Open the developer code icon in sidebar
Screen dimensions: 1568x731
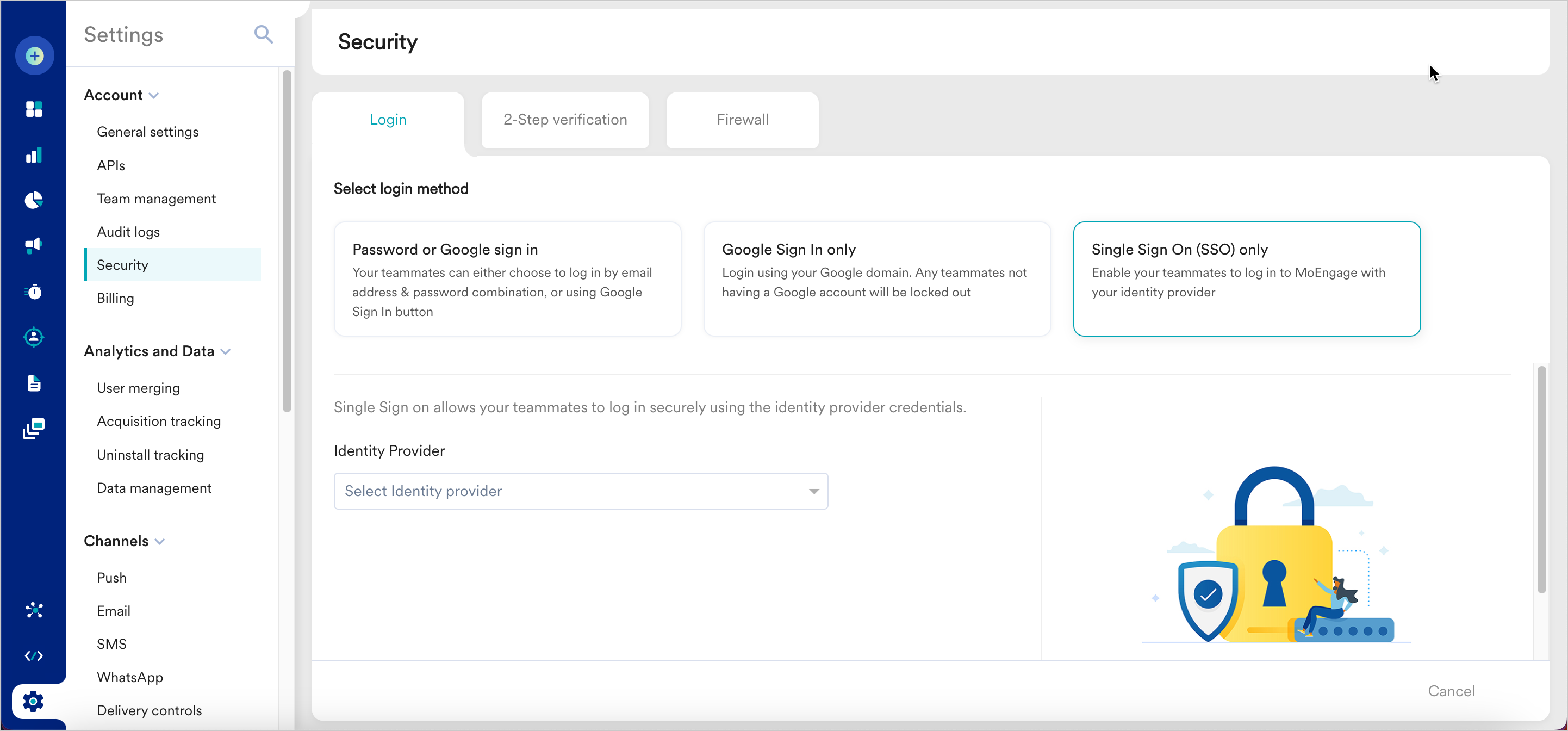pos(34,656)
